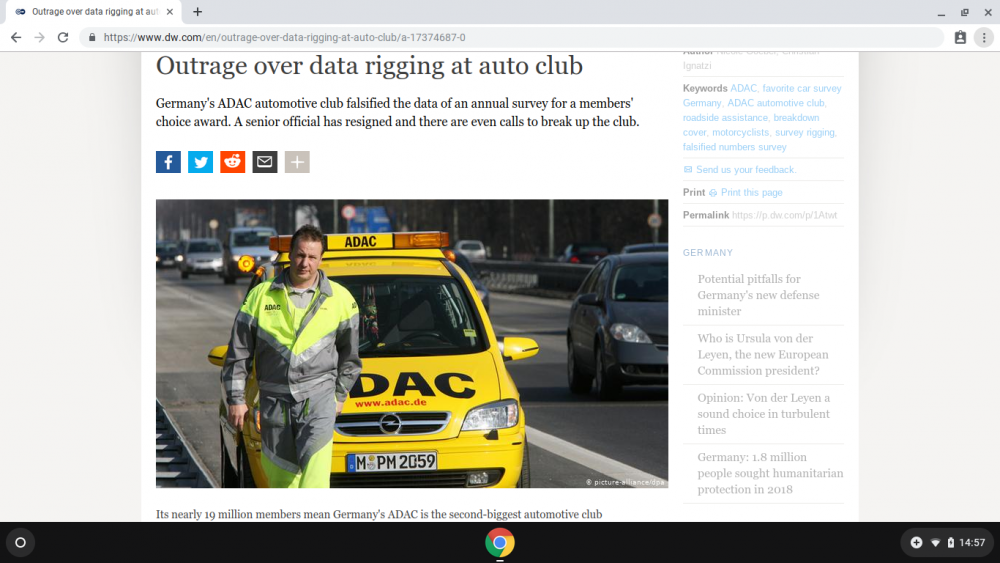Open system tray clock 14:57
The width and height of the screenshot is (1000, 563).
coord(972,543)
